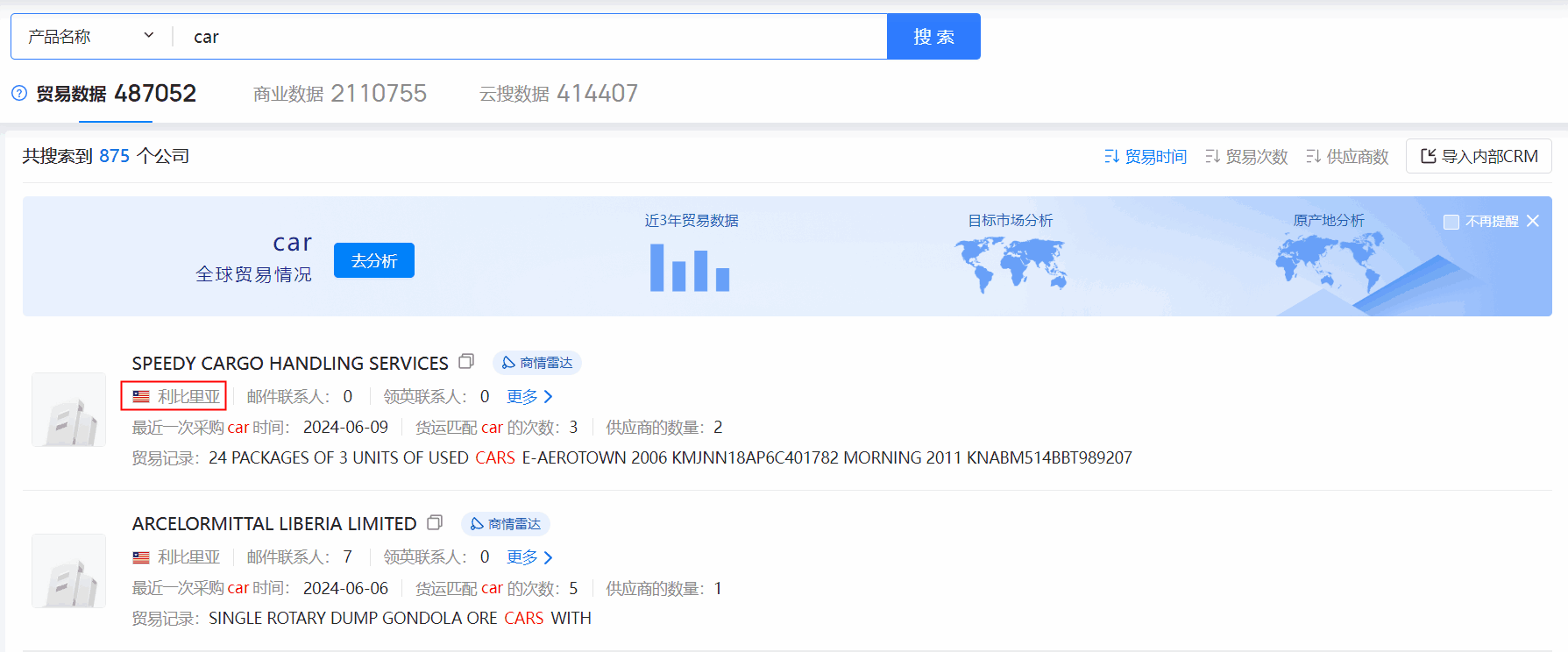
Task: Switch to the 云搜数据 tab
Action: (558, 94)
